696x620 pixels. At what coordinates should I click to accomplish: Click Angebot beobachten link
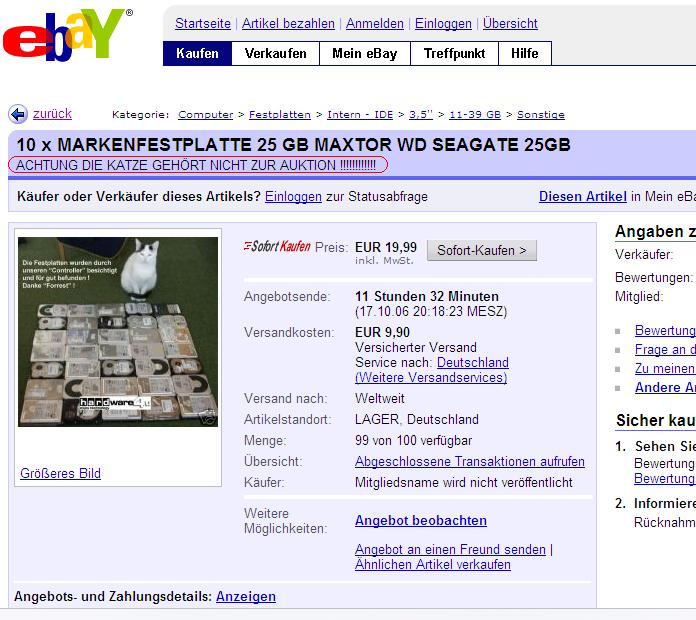[x=421, y=520]
